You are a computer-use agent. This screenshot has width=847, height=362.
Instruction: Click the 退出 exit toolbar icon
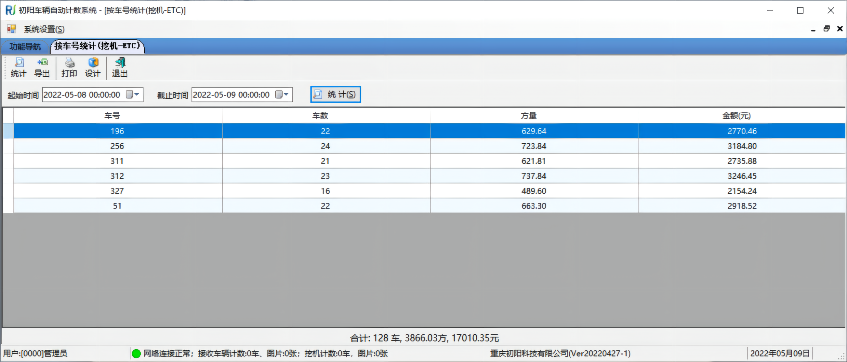coord(119,68)
